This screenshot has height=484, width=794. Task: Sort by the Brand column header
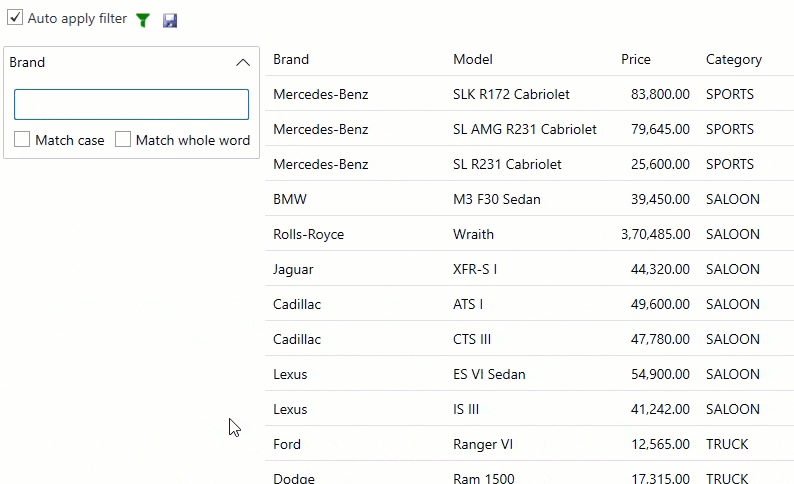tap(291, 59)
